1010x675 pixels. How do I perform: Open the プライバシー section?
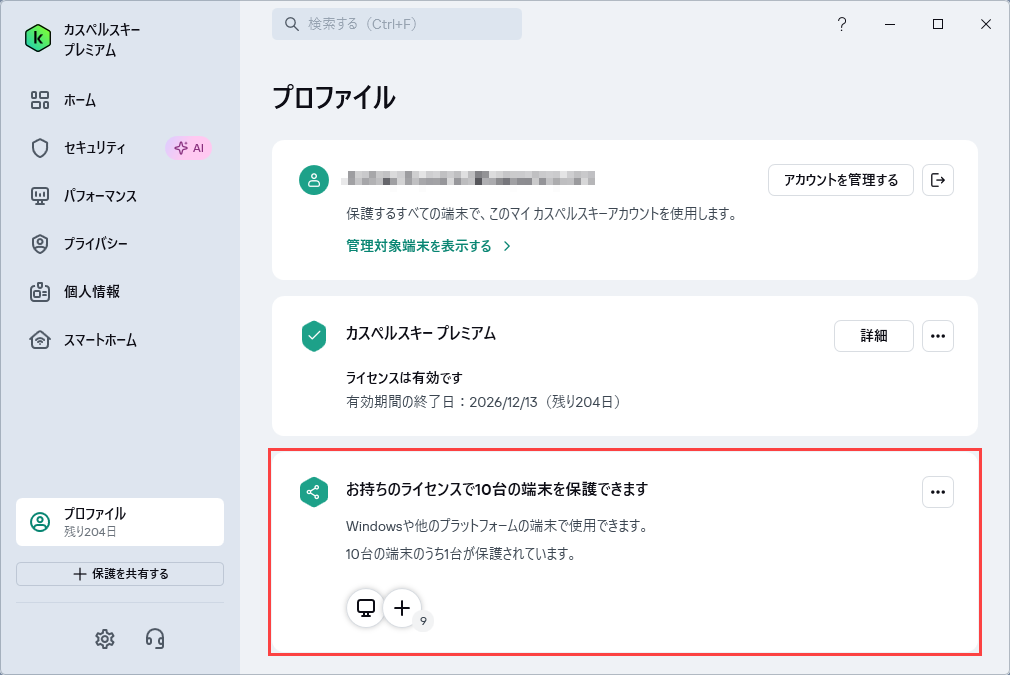click(x=95, y=244)
